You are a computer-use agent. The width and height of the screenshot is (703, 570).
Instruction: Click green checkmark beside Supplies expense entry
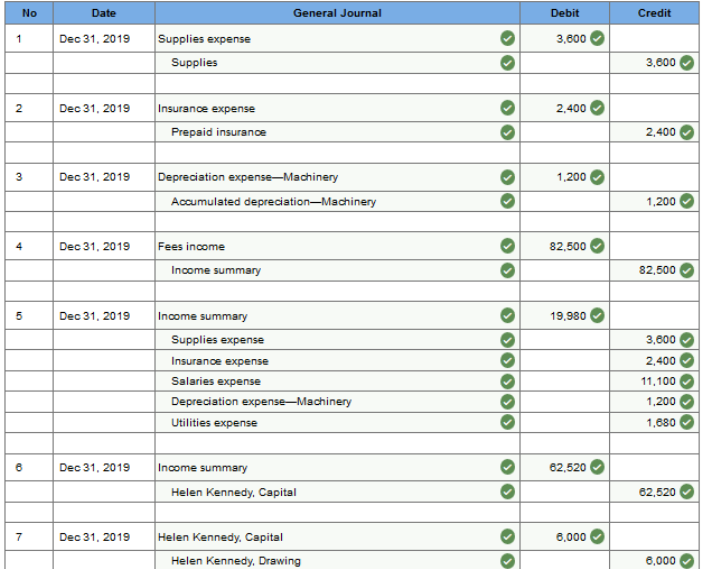pyautogui.click(x=508, y=39)
